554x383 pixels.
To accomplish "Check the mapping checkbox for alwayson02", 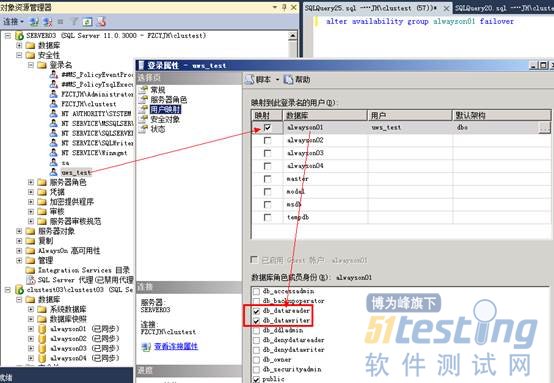I will pyautogui.click(x=267, y=140).
